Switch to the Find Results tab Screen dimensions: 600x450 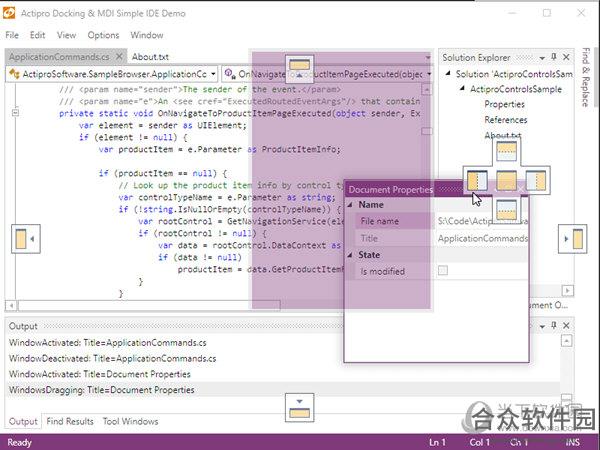(70, 421)
